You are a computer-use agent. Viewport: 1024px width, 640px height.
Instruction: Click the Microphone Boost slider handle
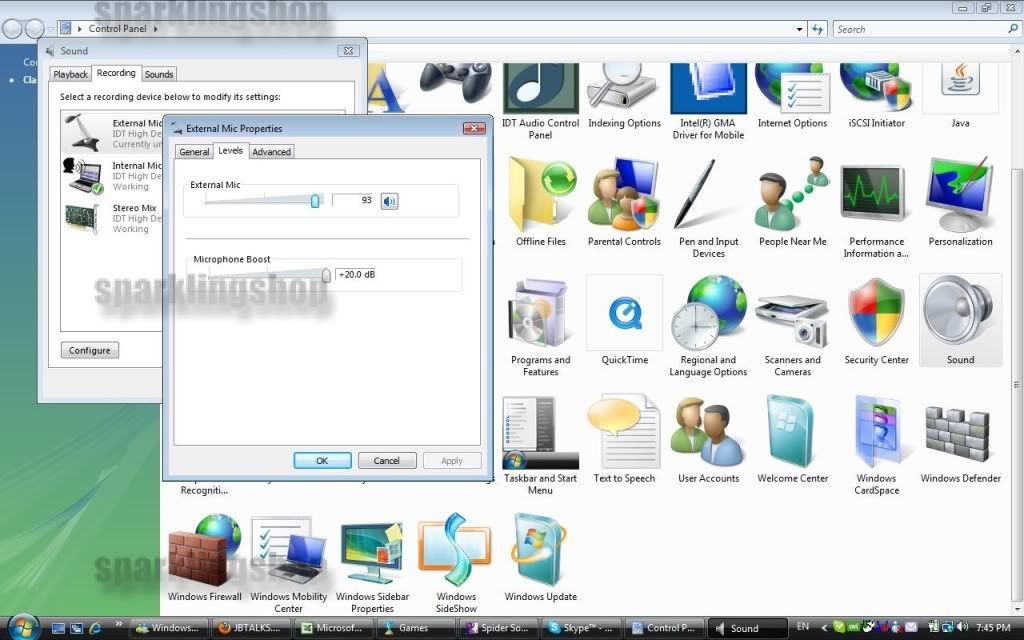[x=326, y=275]
